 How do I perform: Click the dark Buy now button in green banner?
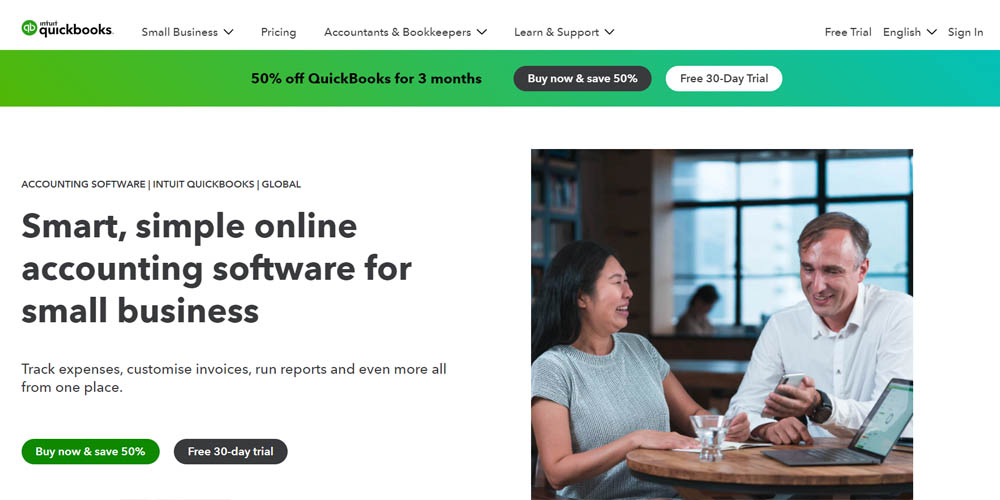tap(582, 78)
